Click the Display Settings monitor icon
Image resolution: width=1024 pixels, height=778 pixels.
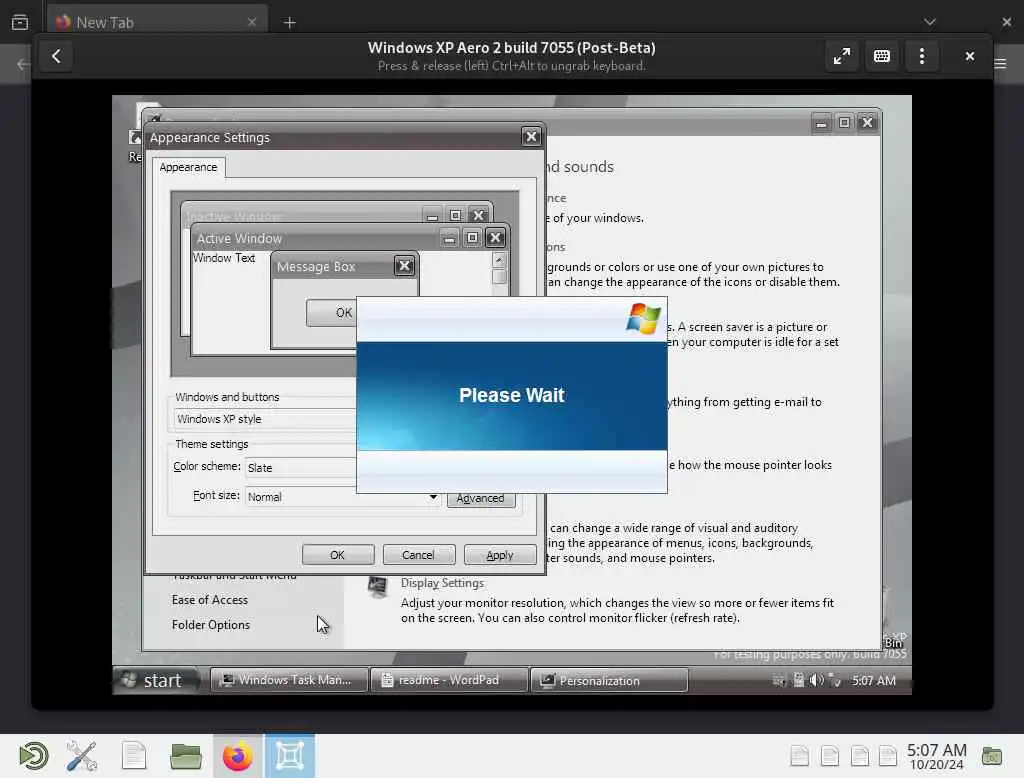point(377,587)
